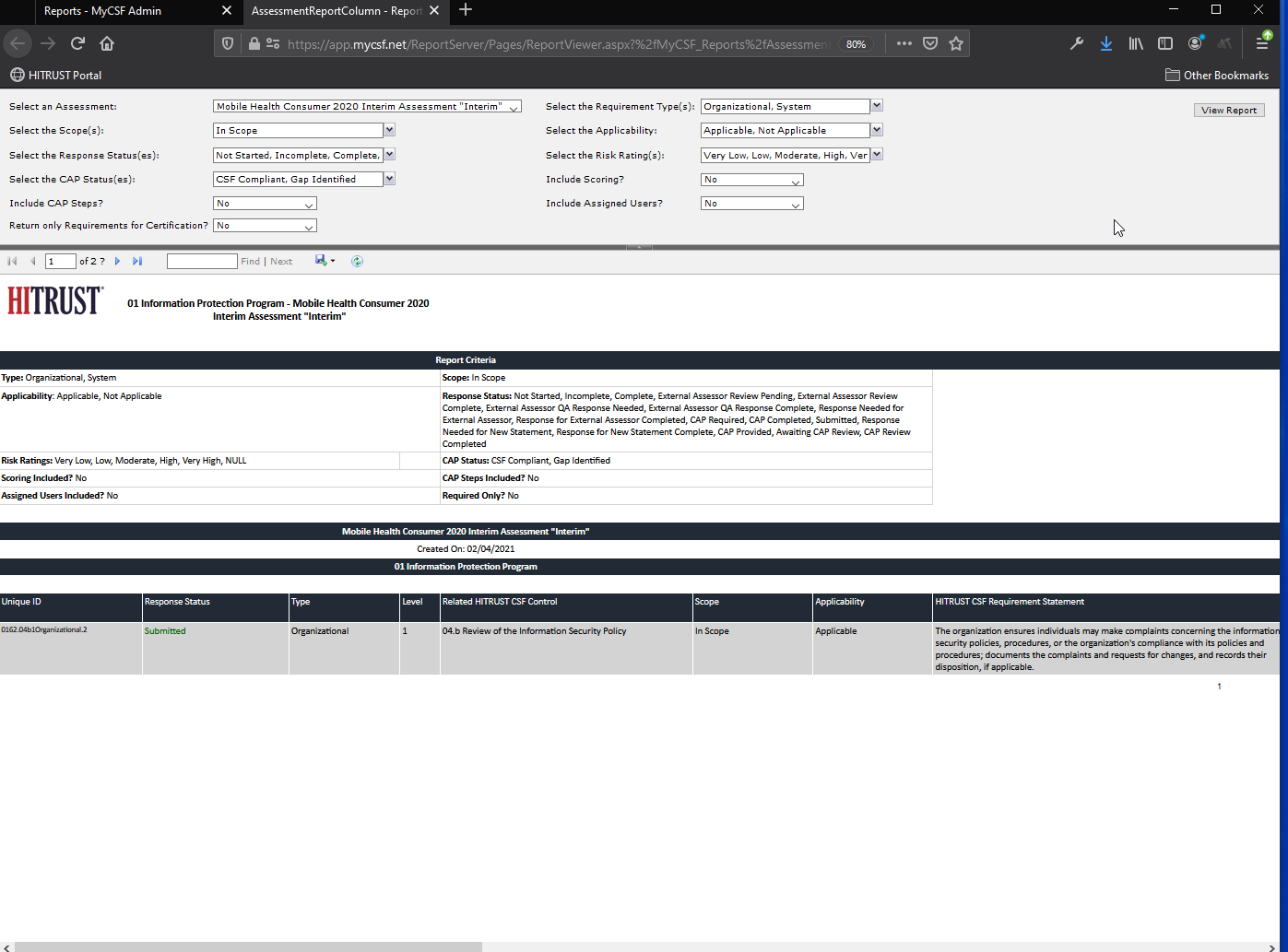Screen dimensions: 1288x952
Task: Open Other Bookmarks folder
Action: tap(1217, 76)
